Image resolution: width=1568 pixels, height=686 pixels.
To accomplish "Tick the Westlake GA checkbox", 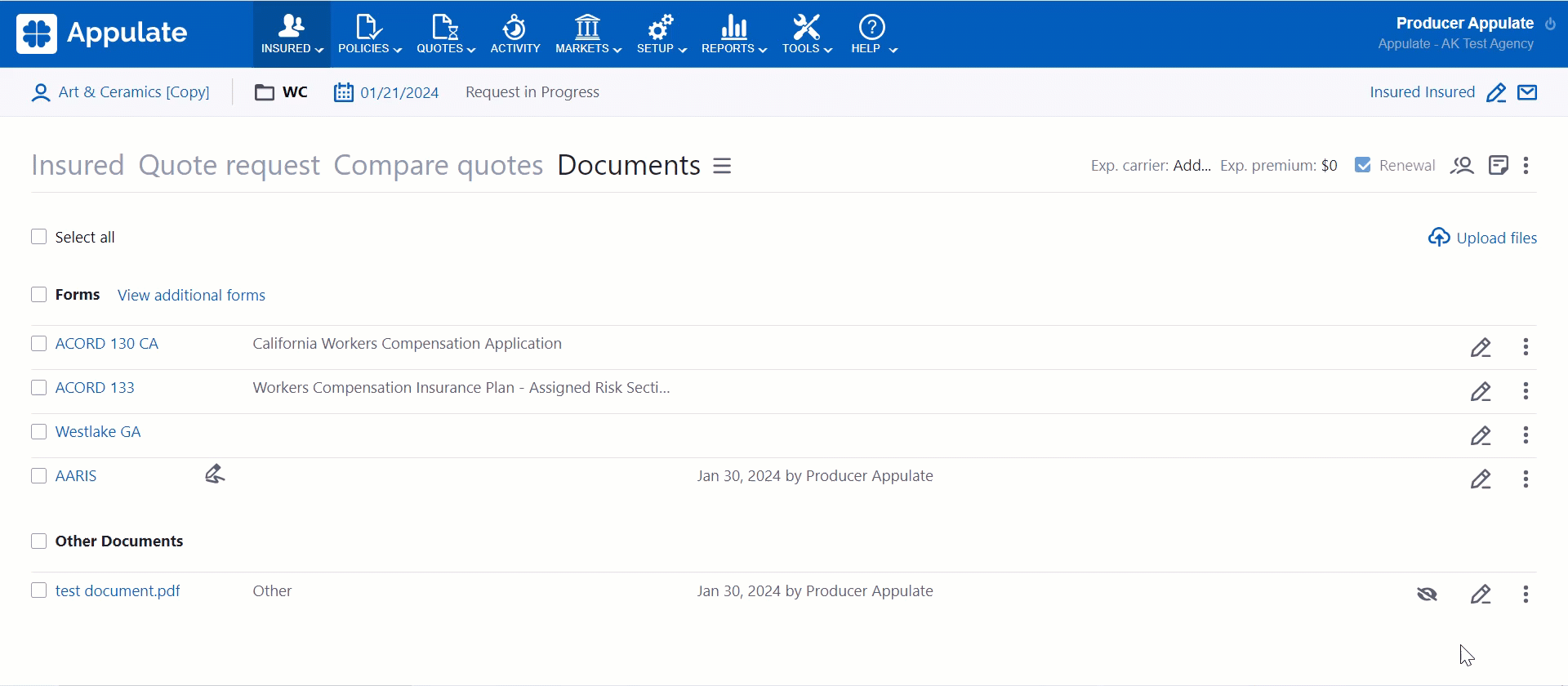I will 38,432.
